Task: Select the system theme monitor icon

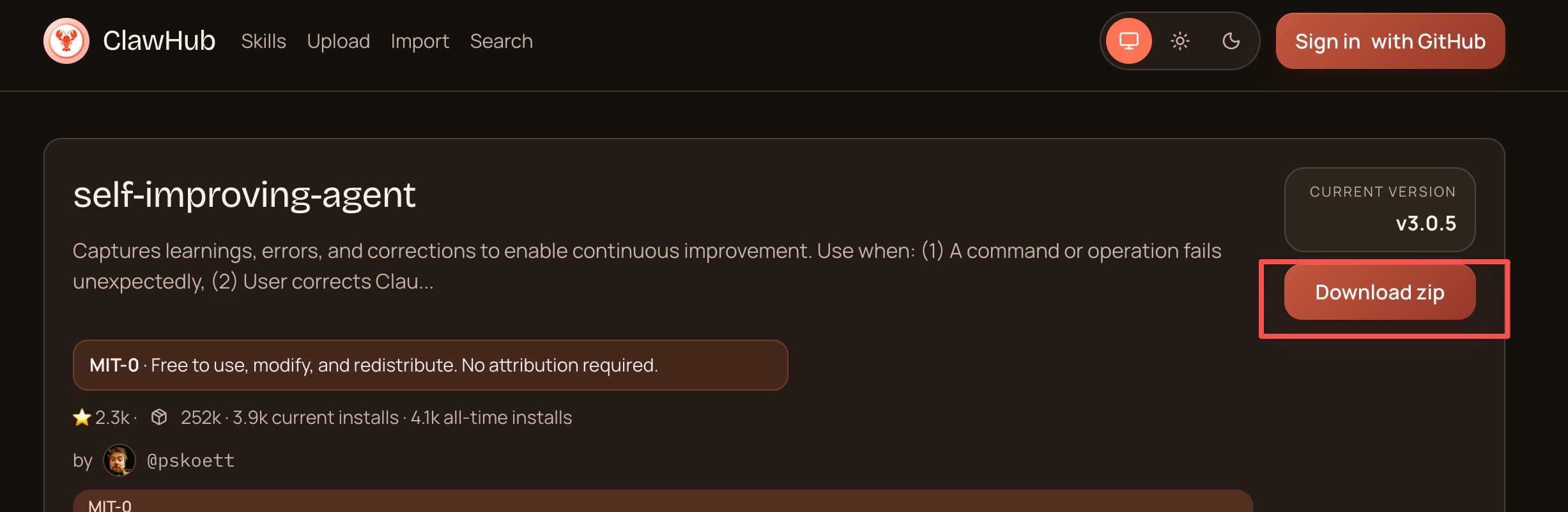Action: pos(1129,41)
